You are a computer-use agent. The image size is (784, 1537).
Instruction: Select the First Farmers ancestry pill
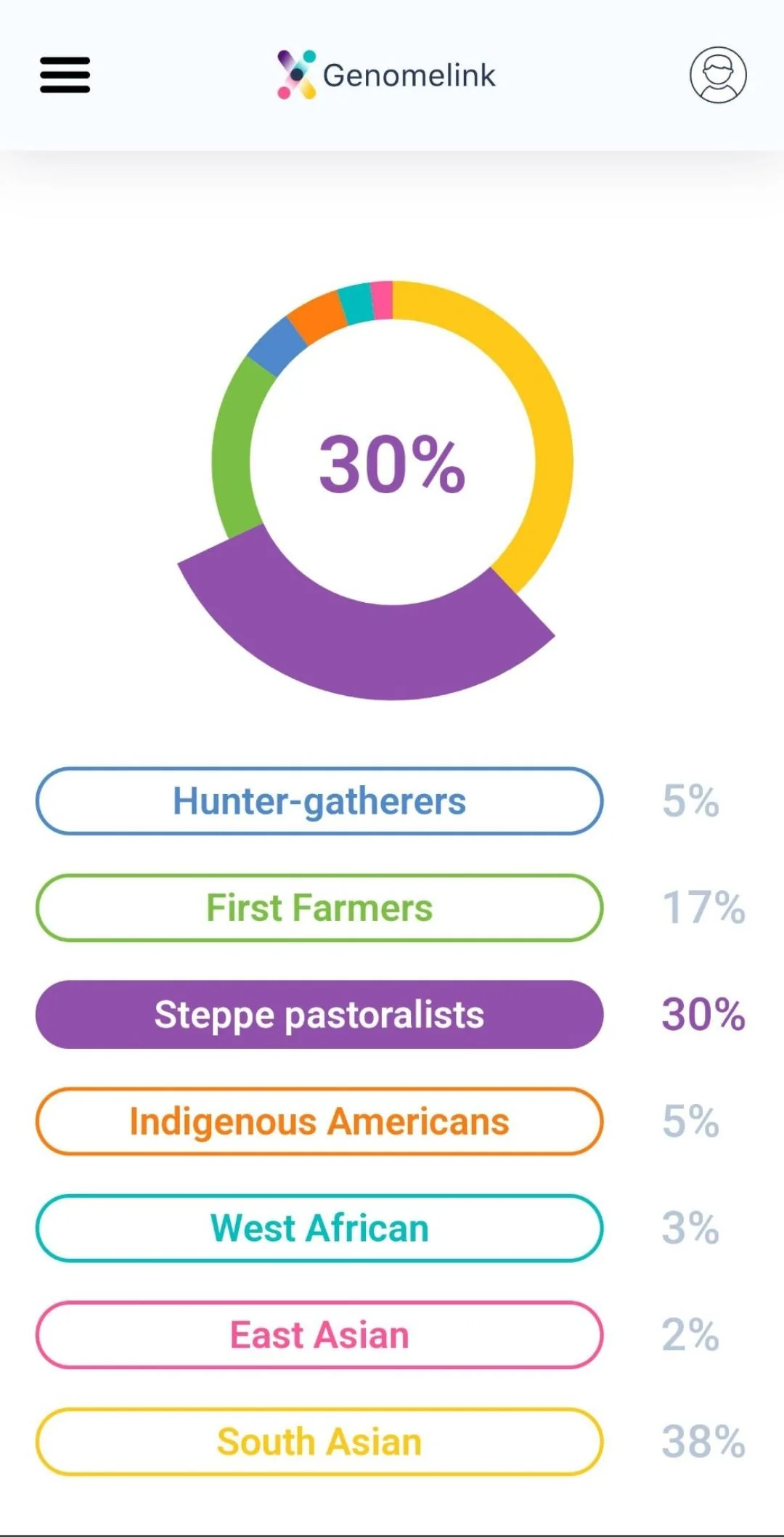319,907
